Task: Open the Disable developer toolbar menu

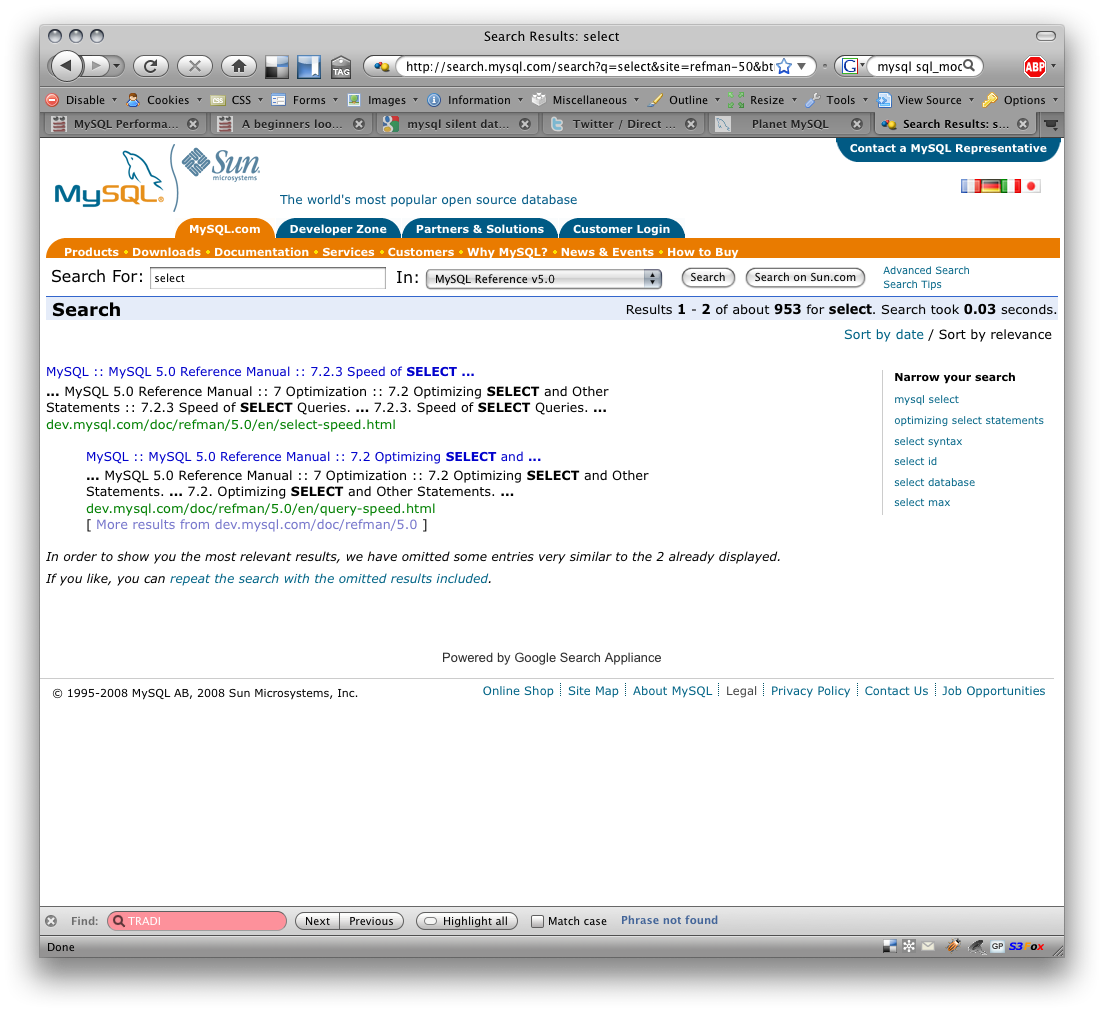Action: [x=81, y=100]
